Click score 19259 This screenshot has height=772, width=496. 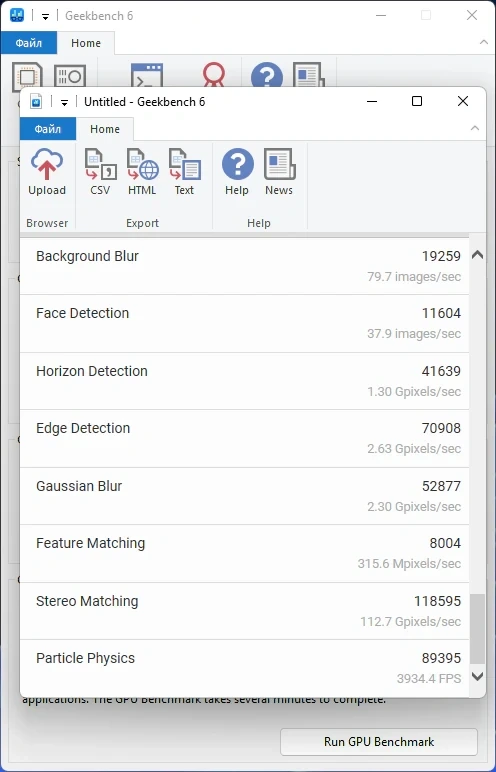tap(441, 256)
